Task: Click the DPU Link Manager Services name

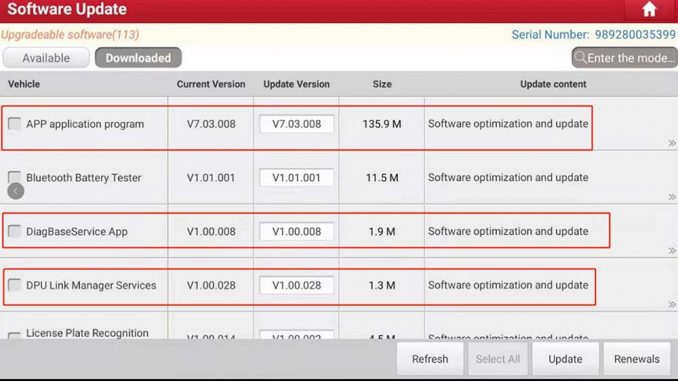Action: (x=91, y=285)
